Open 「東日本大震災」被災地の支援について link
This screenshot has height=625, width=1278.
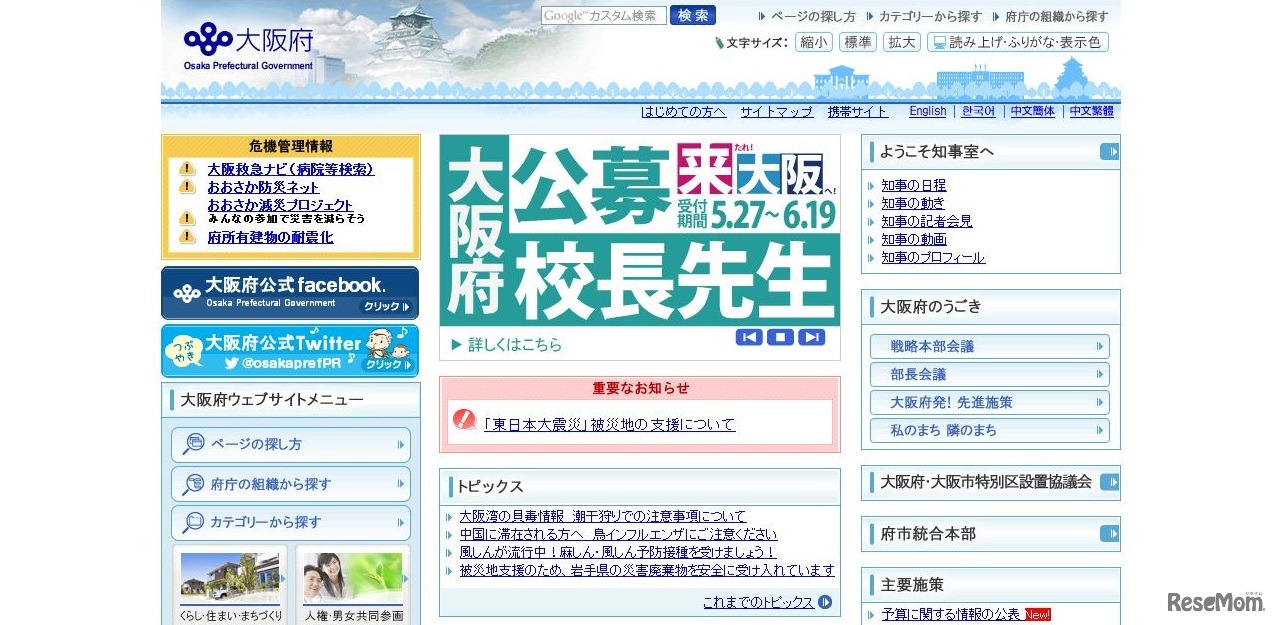pos(609,424)
